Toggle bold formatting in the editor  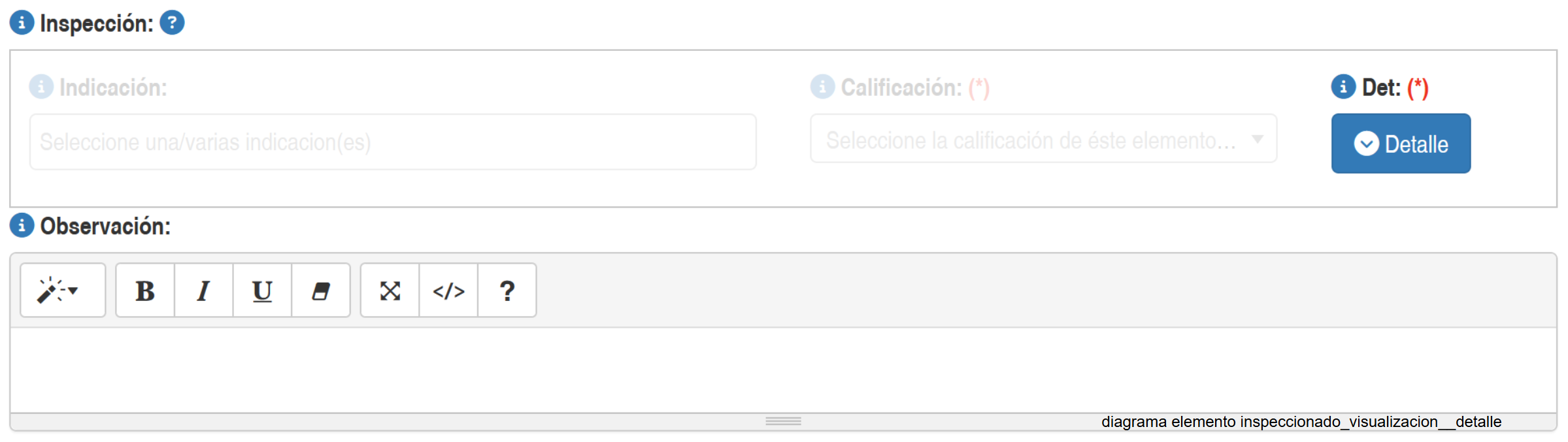(x=145, y=291)
